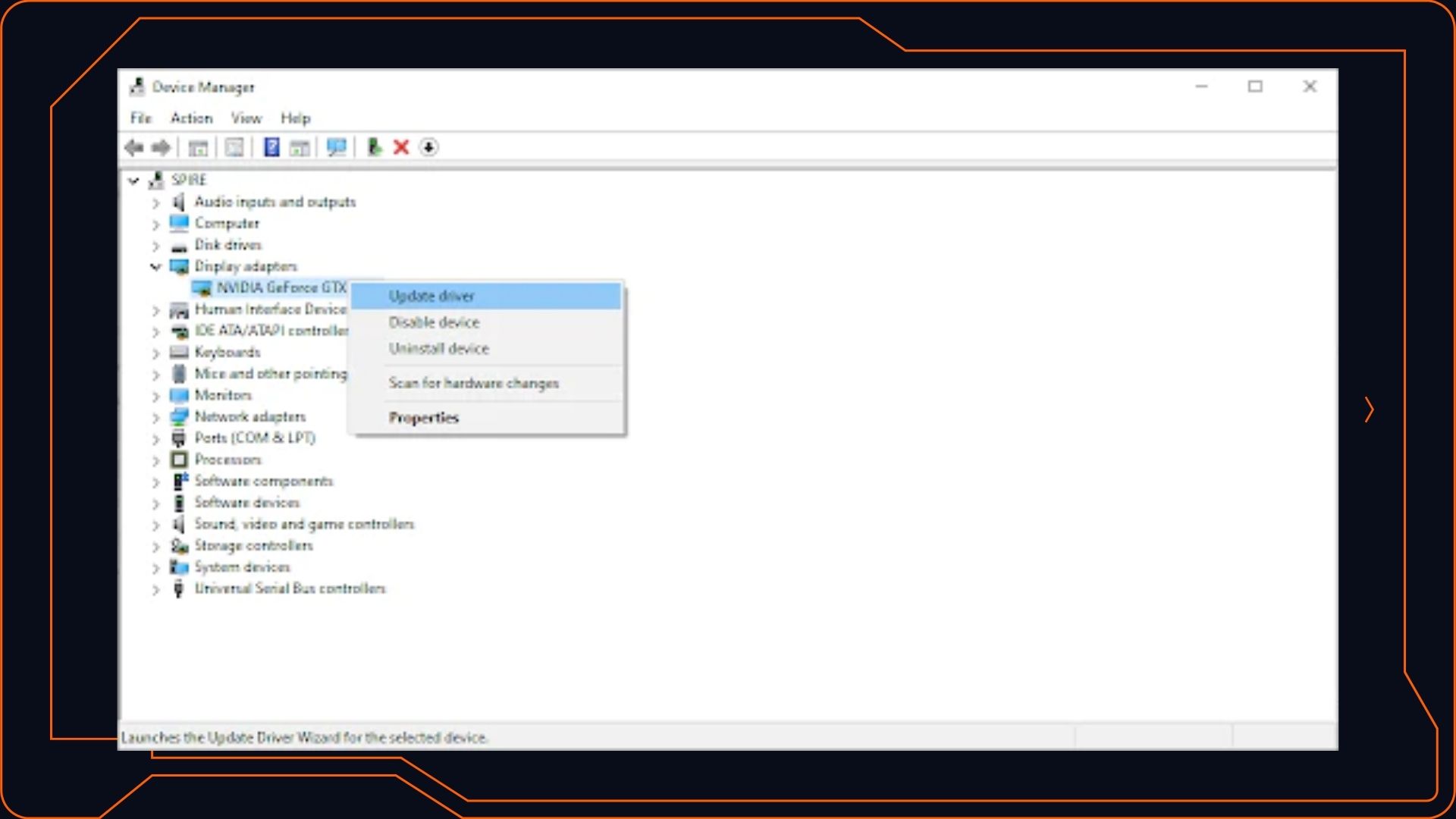Collapse the Display adapters category
The height and width of the screenshot is (819, 1456).
pos(155,267)
